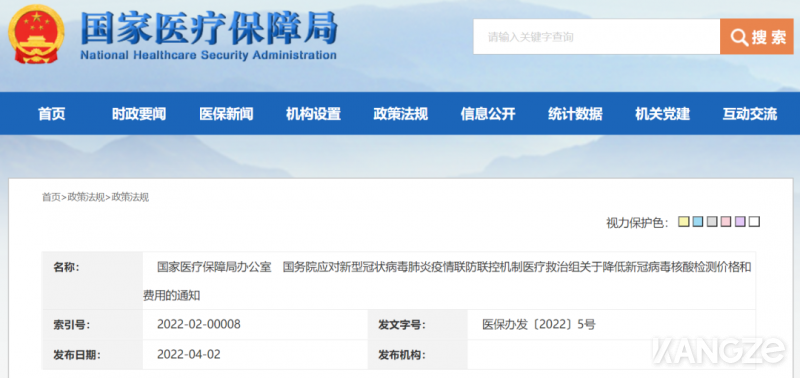This screenshot has height=378, width=800.
Task: Click the 名称 label cell
Action: coord(92,281)
